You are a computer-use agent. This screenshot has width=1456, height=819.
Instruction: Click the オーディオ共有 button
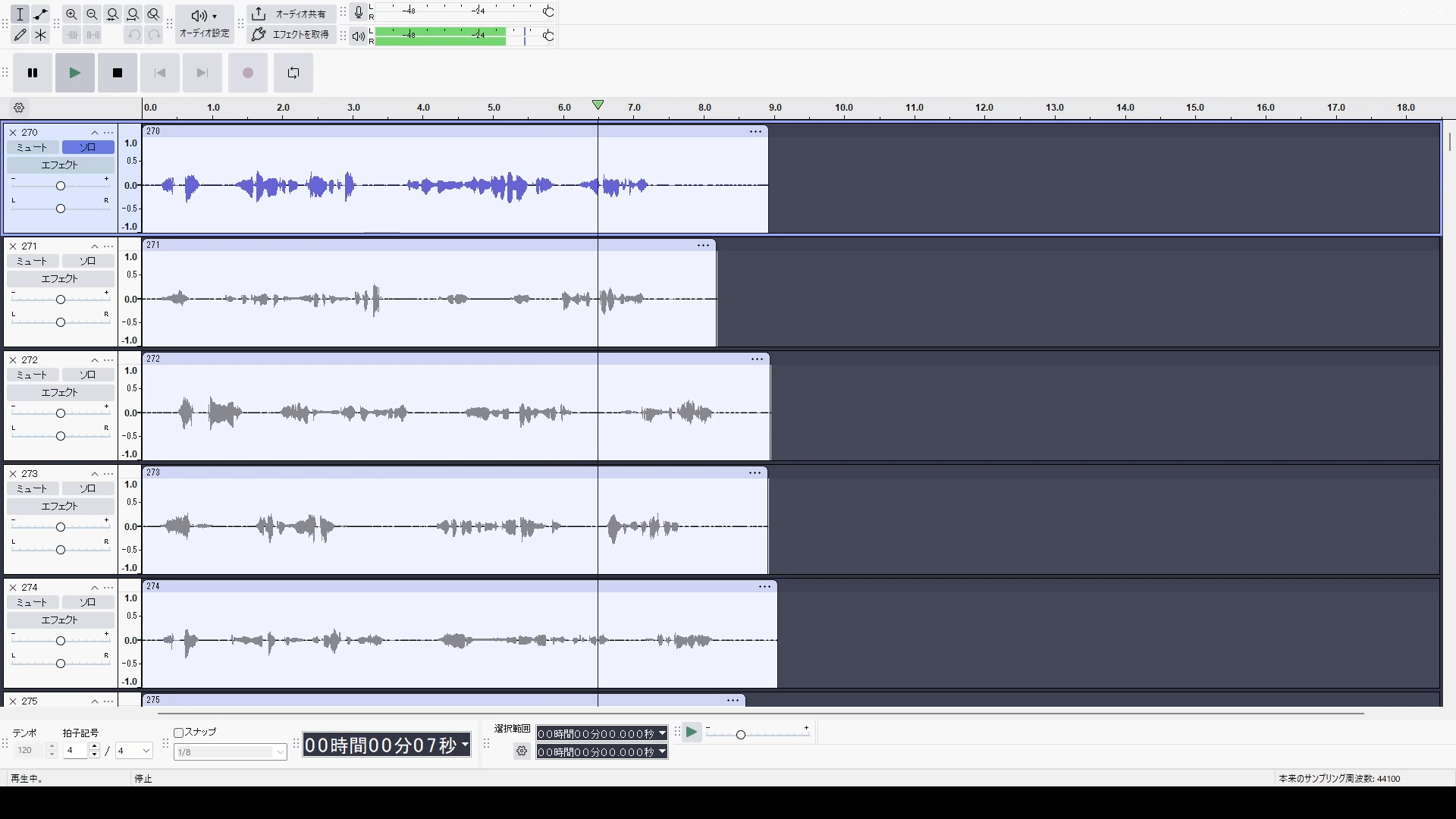(x=291, y=14)
